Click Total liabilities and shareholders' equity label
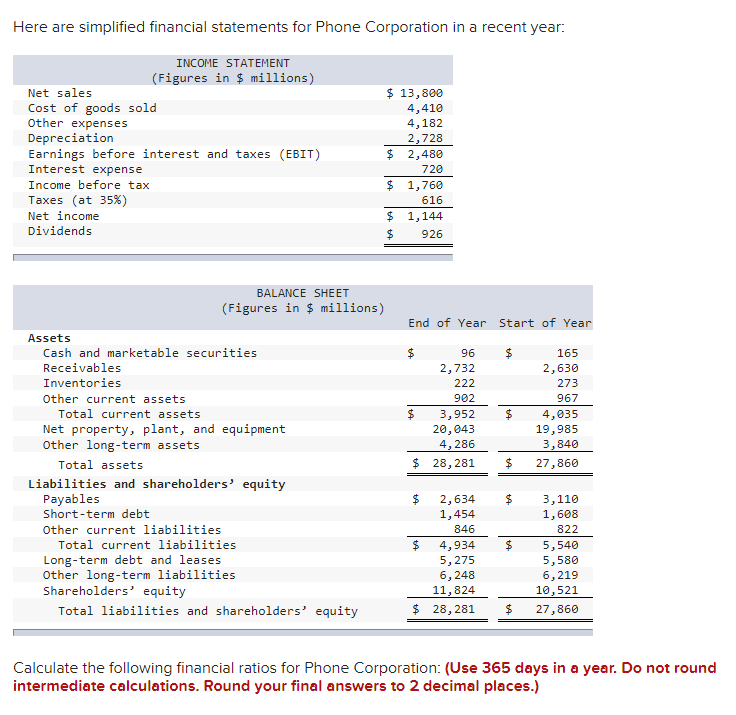This screenshot has width=736, height=715. point(207,611)
